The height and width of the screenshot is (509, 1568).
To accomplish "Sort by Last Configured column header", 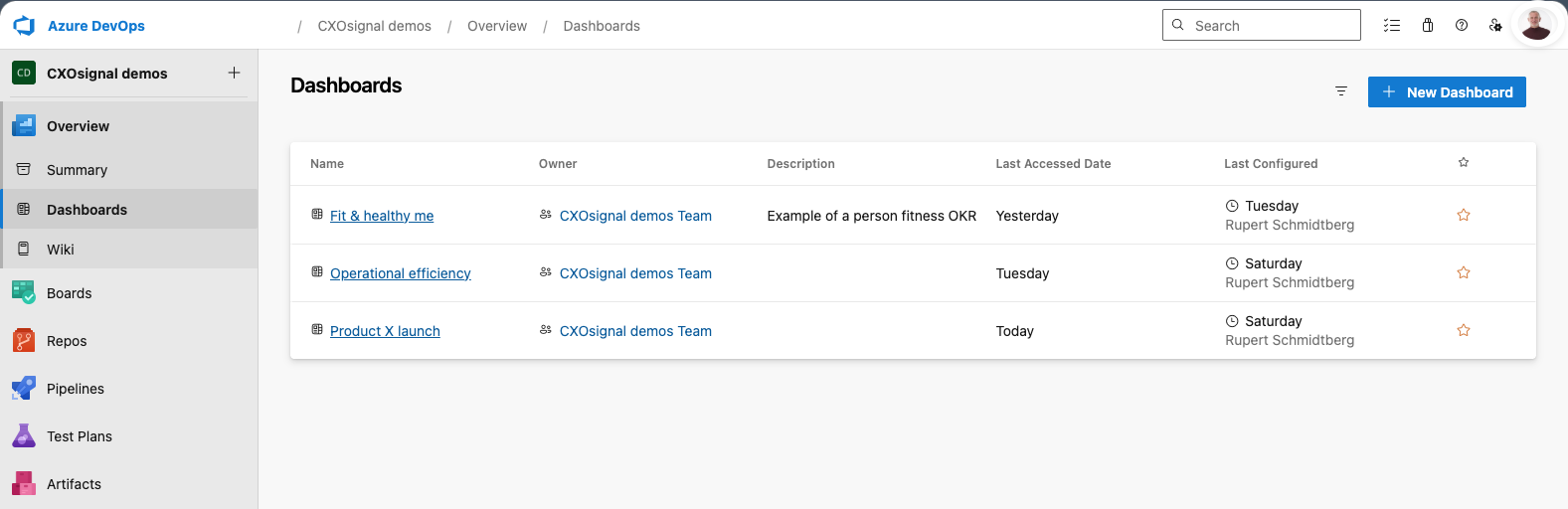I will click(x=1271, y=164).
